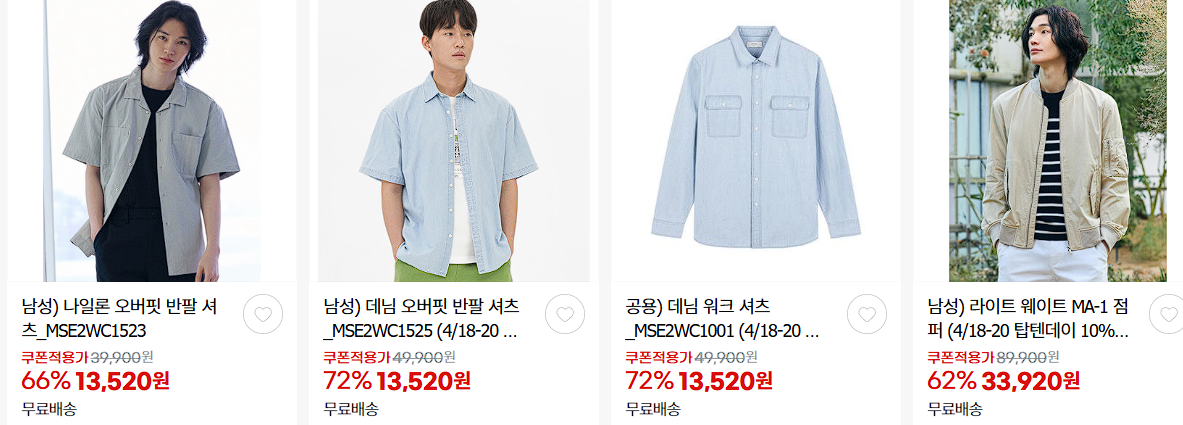Open the light blue denim short-sleeve model photo
Image resolution: width=1183 pixels, height=425 pixels.
pos(453,140)
